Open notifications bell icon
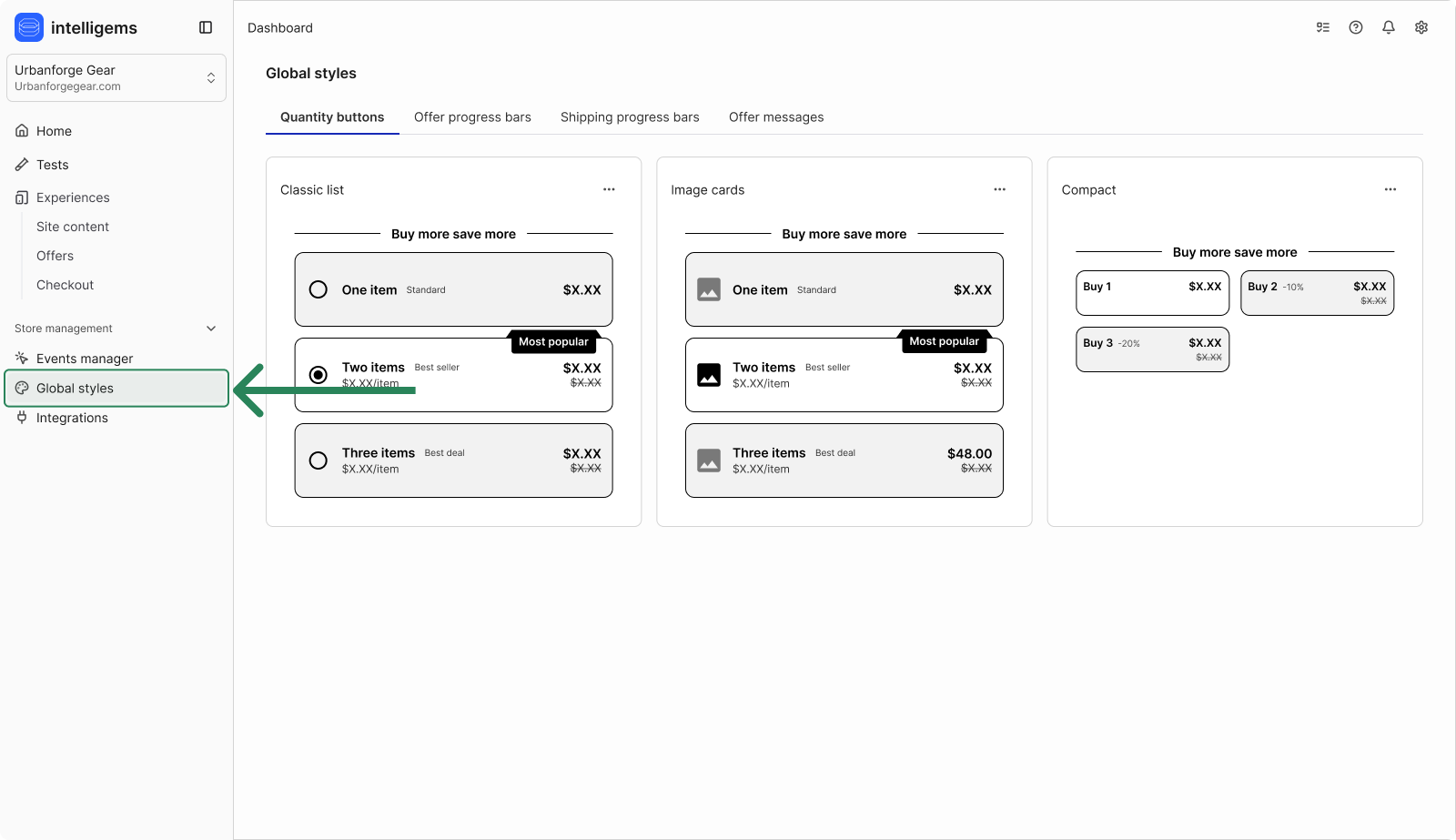The width and height of the screenshot is (1456, 840). (x=1388, y=27)
